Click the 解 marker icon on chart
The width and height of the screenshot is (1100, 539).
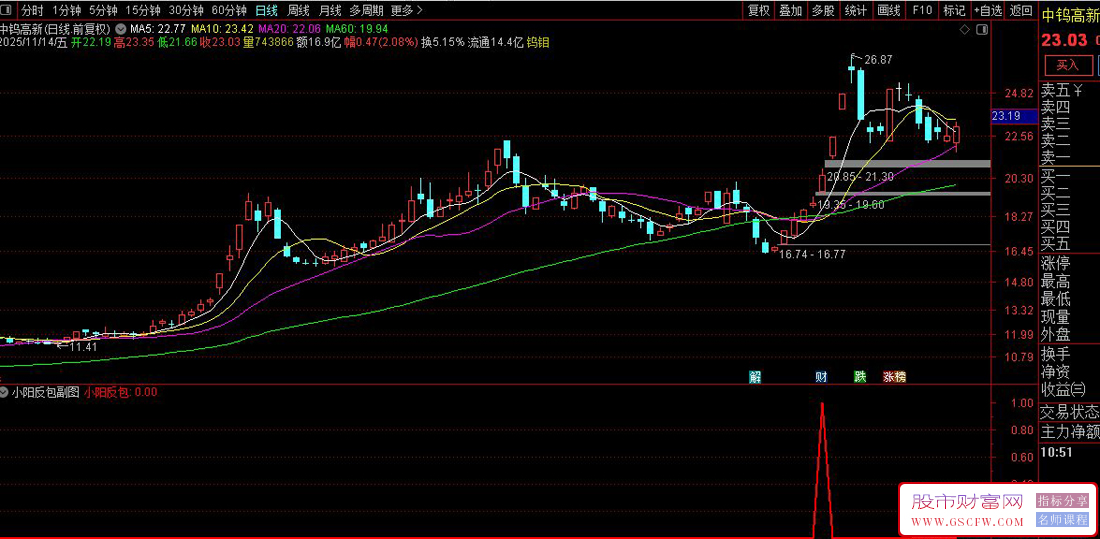click(x=755, y=377)
